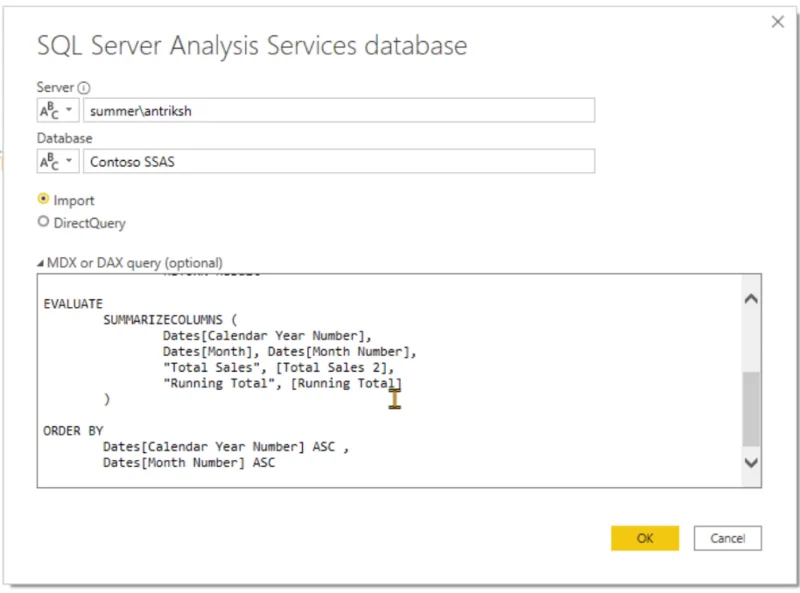Click the scroll down arrow in query box
Image resolution: width=800 pixels, height=593 pixels.
click(751, 462)
